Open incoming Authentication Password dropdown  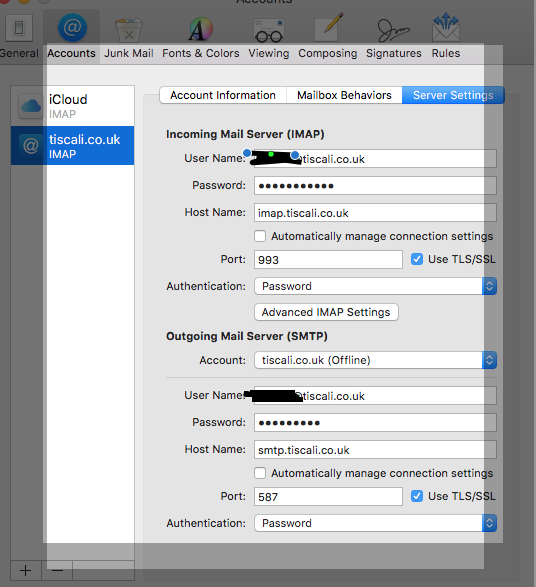375,286
